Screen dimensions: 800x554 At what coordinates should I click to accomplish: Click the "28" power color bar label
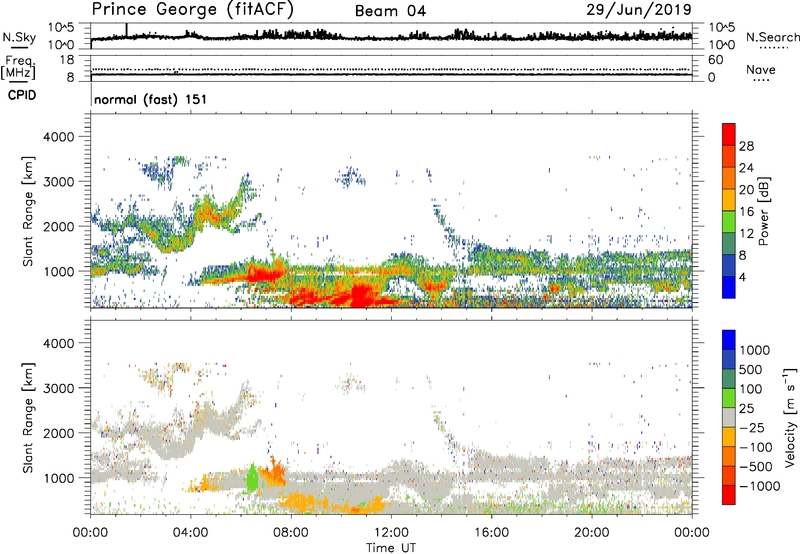pos(746,146)
